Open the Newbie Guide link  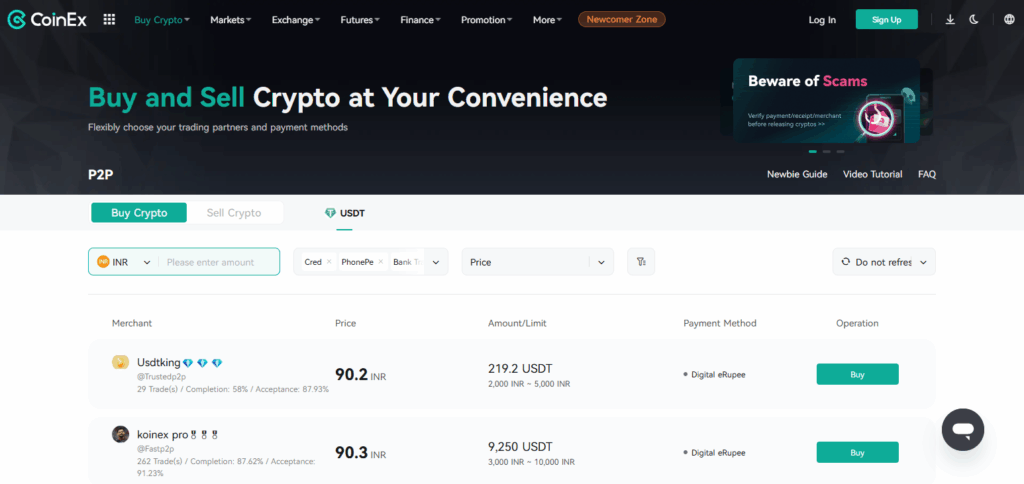[x=797, y=174]
